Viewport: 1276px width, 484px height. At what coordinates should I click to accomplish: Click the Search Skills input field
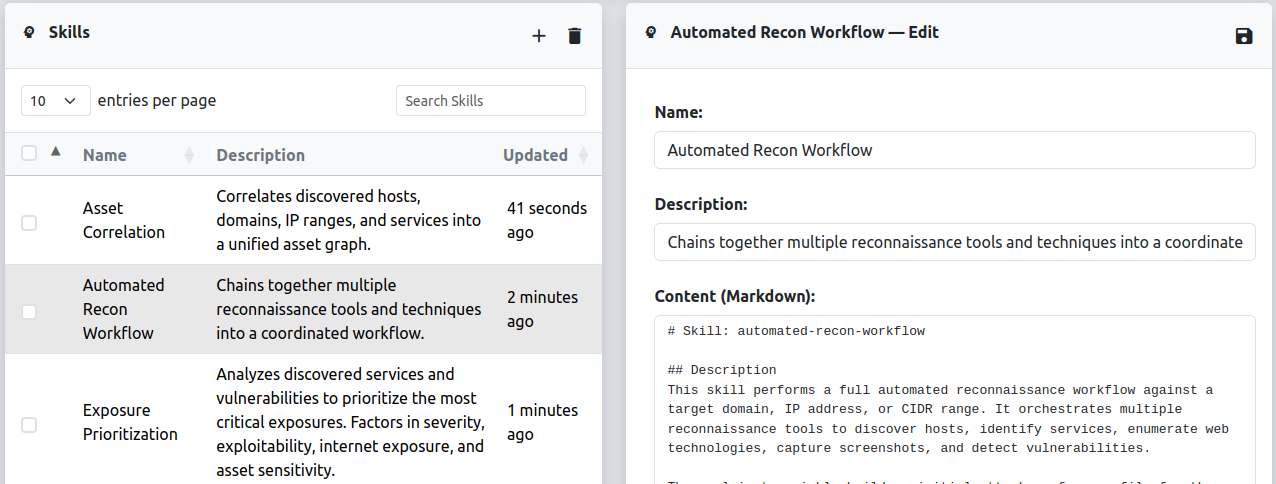coord(490,101)
